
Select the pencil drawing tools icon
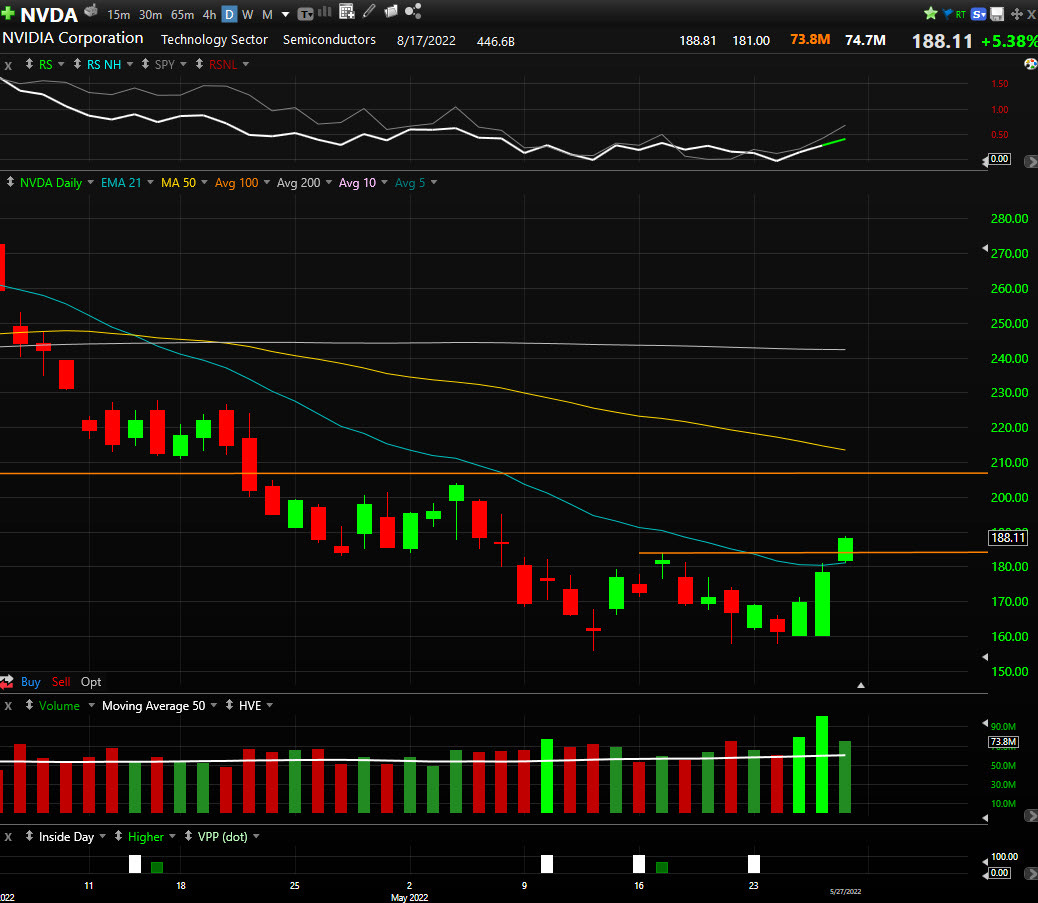click(x=369, y=11)
